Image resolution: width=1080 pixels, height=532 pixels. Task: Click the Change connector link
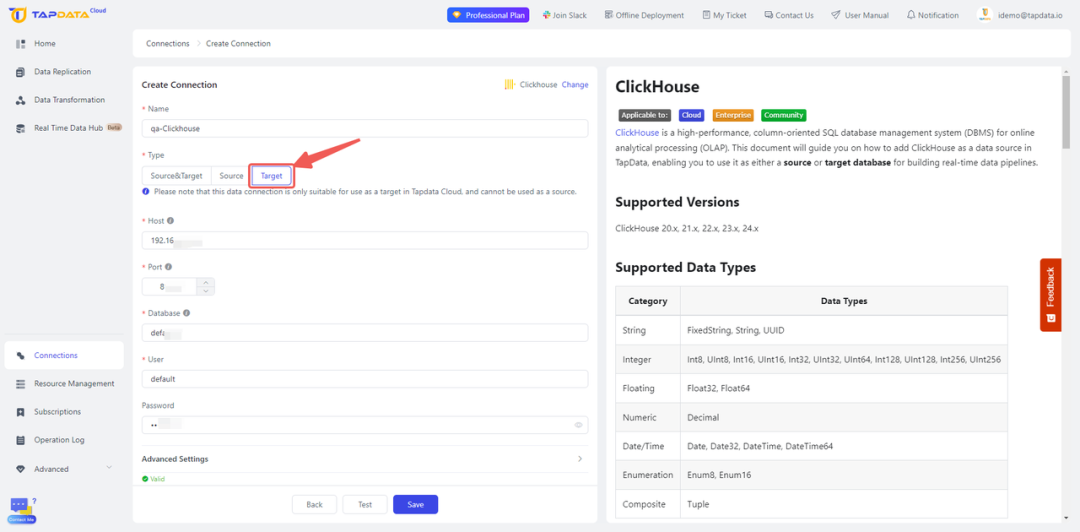pyautogui.click(x=575, y=85)
